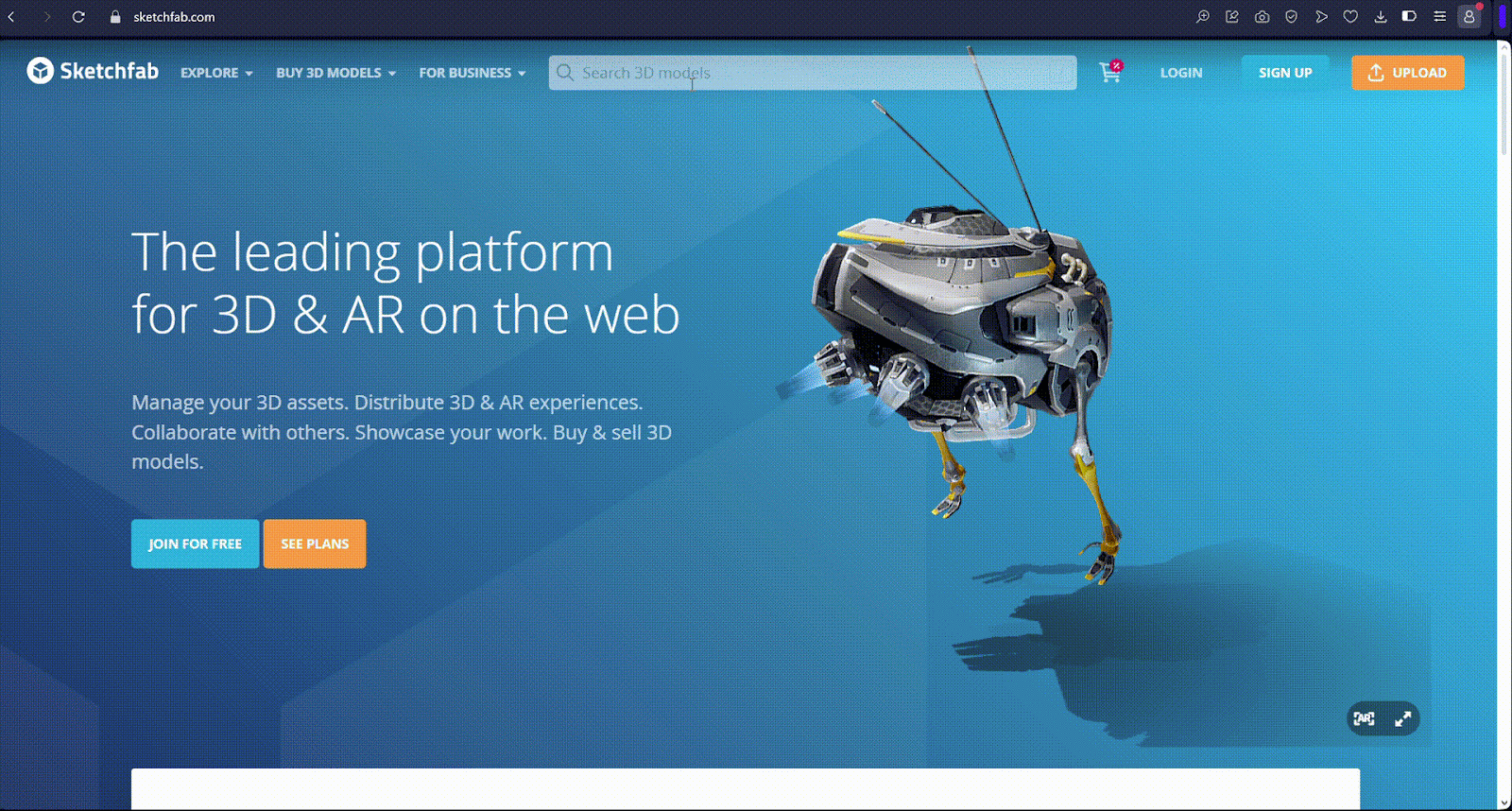Open the browser downloads icon
1512x811 pixels.
click(1381, 17)
